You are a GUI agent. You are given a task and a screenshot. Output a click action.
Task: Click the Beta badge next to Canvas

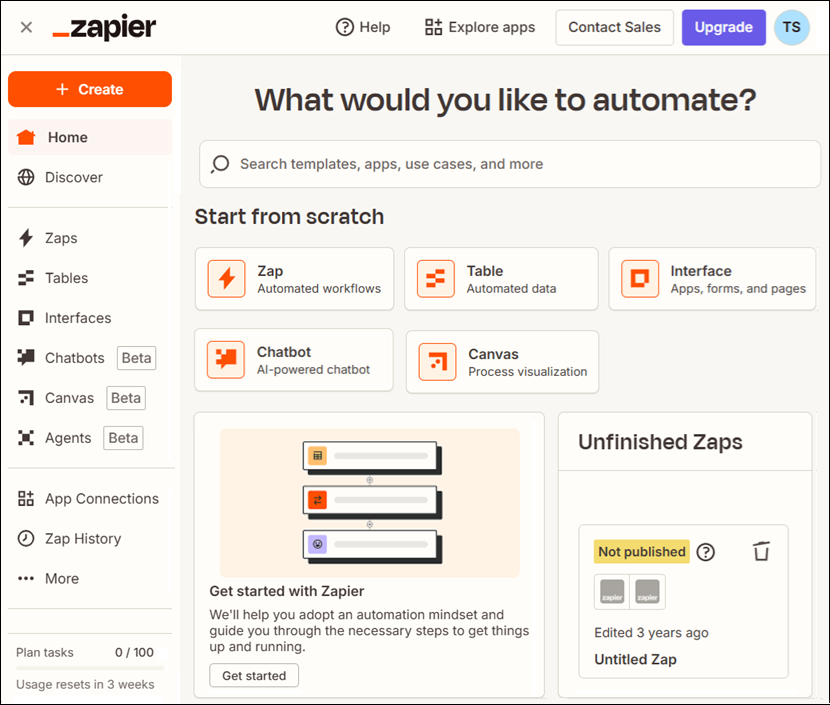(126, 398)
